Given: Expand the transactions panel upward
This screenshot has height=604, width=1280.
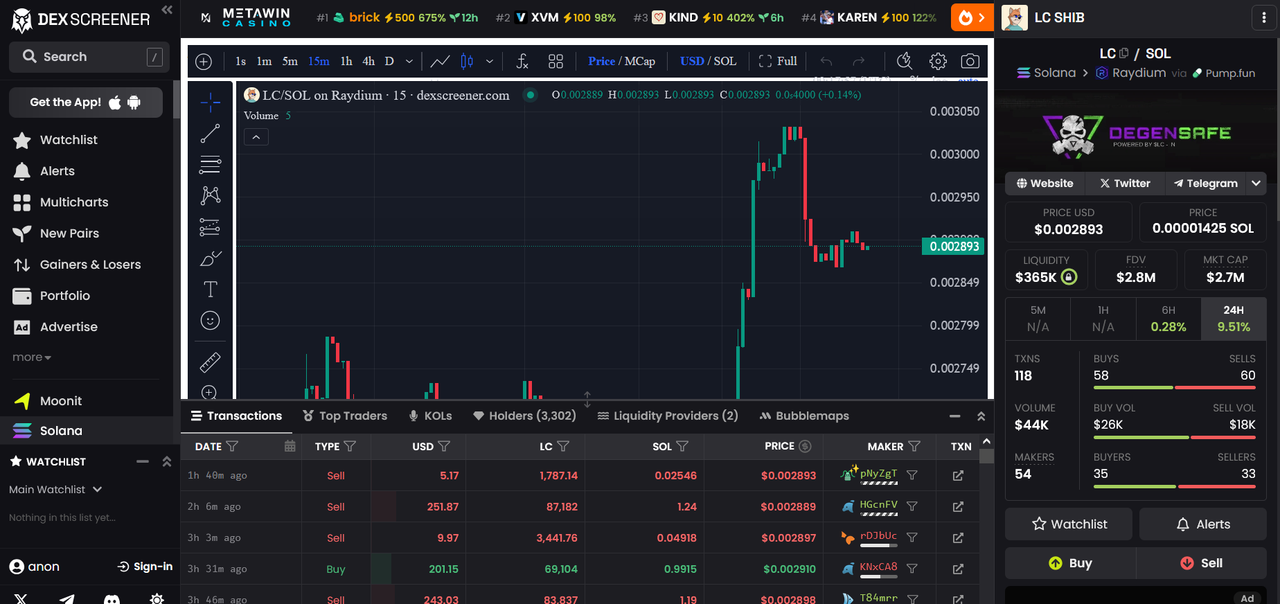Looking at the screenshot, I should (x=981, y=416).
